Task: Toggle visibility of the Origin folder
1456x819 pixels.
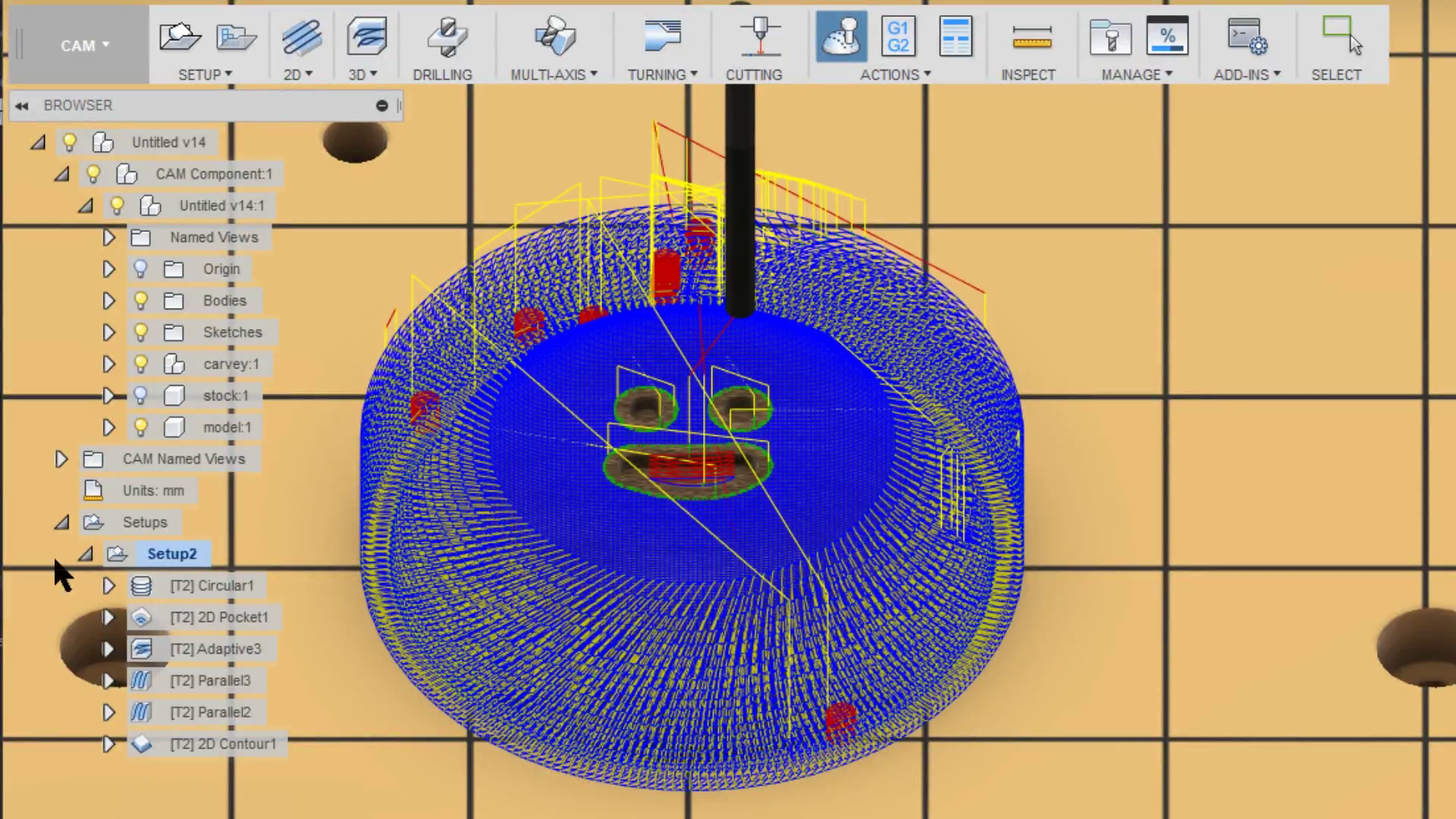Action: click(x=140, y=268)
